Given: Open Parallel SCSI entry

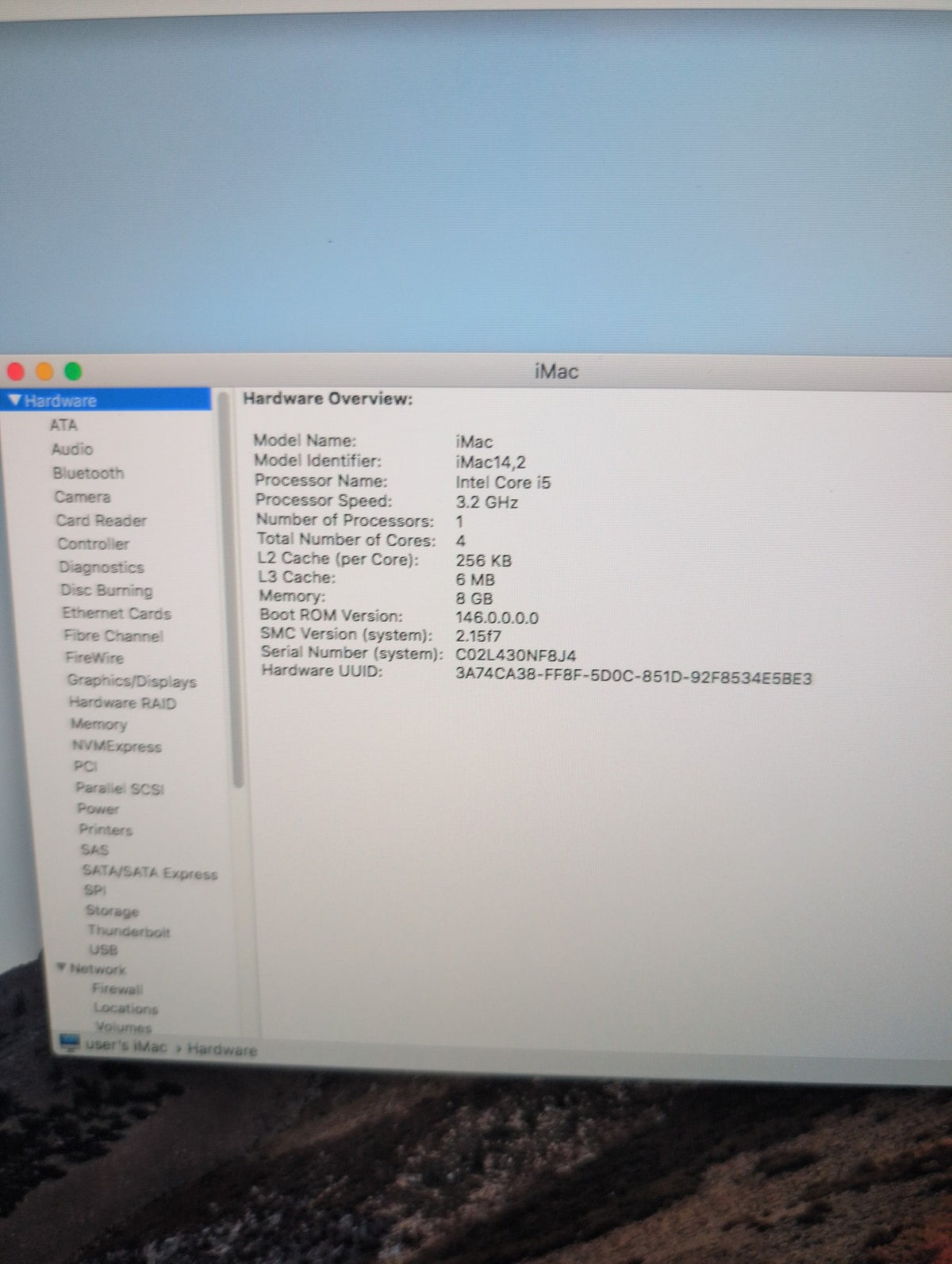Looking at the screenshot, I should 120,788.
